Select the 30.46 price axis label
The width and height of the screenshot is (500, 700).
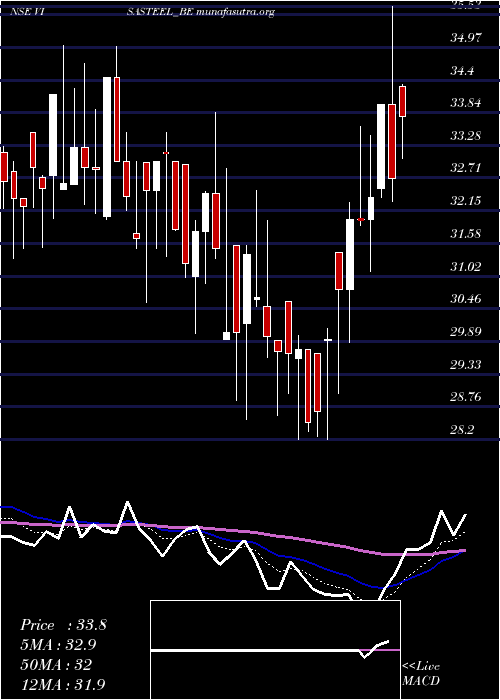pyautogui.click(x=466, y=299)
